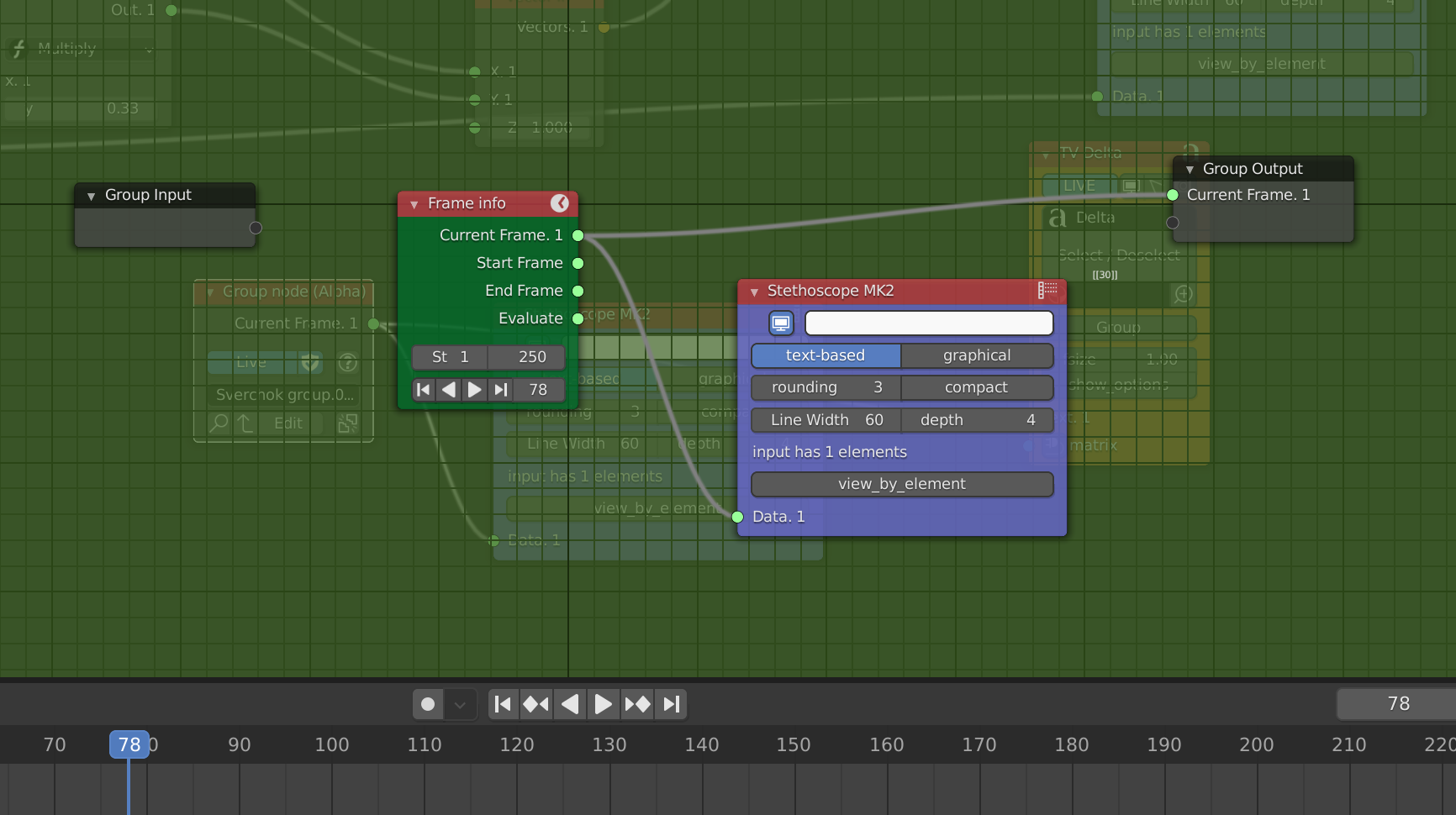Play animation in reverse from timeline
Viewport: 1456px width, 815px height.
(x=569, y=704)
